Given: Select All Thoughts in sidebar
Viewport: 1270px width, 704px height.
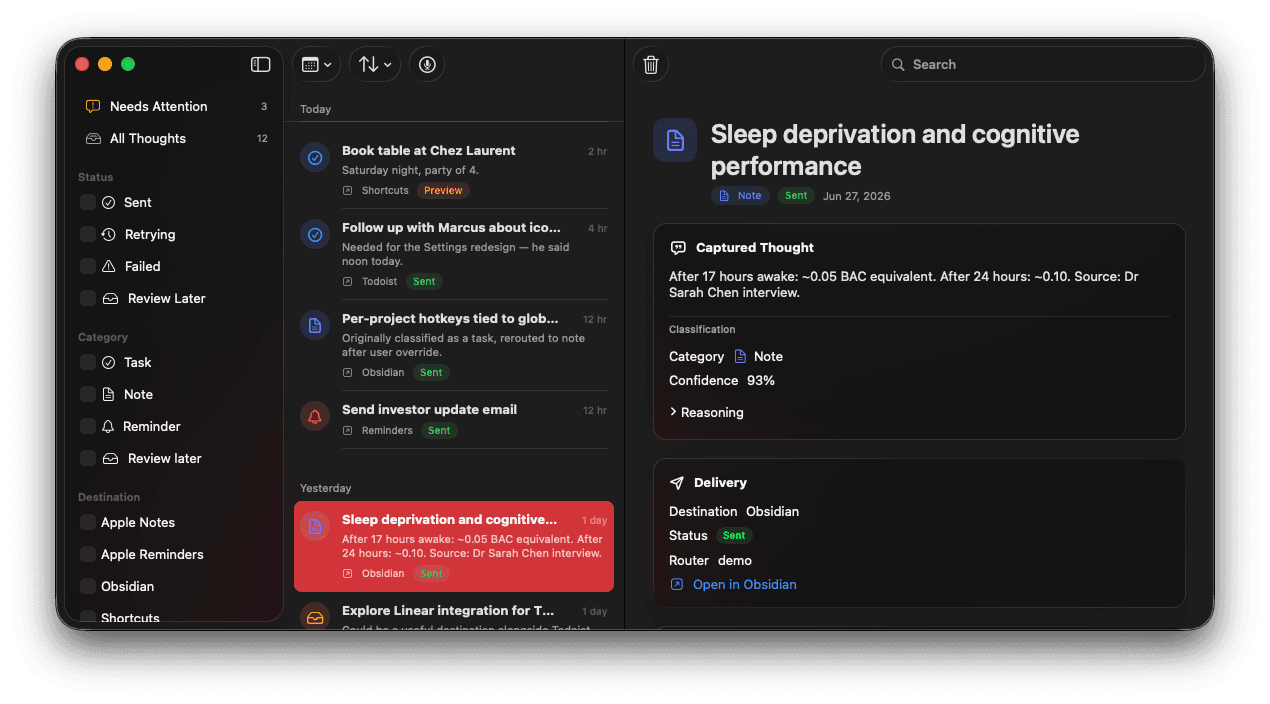Looking at the screenshot, I should click(175, 138).
